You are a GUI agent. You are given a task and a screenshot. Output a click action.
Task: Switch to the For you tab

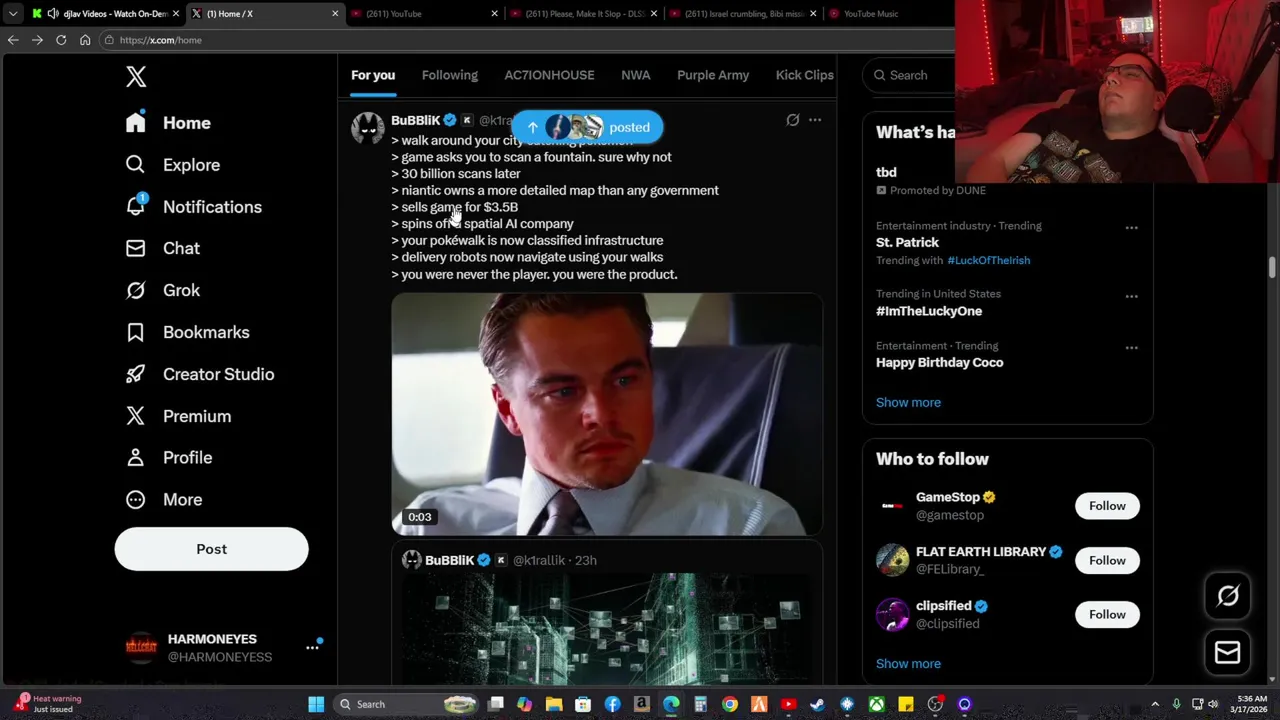point(373,75)
